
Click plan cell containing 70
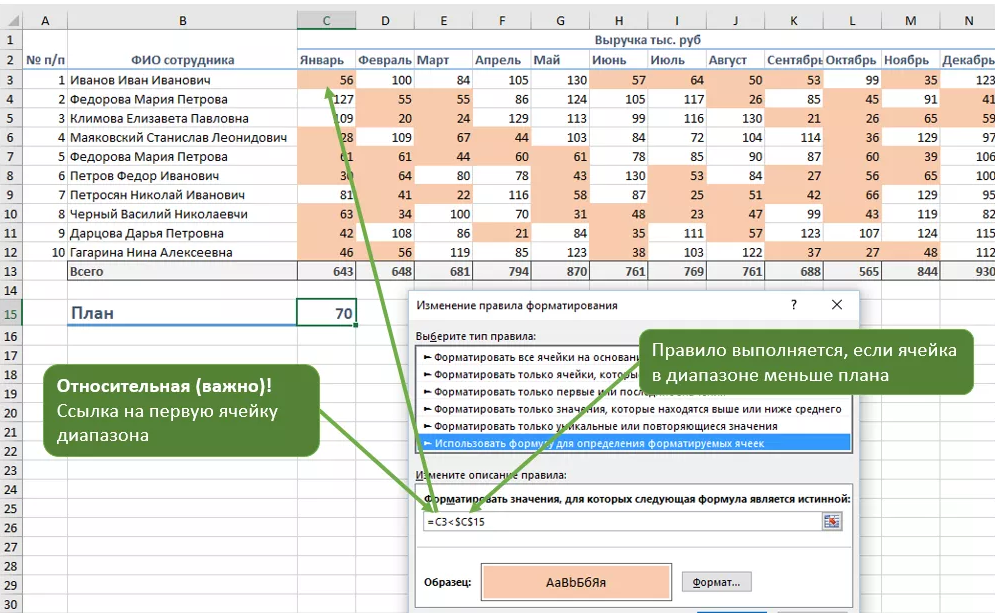[326, 313]
